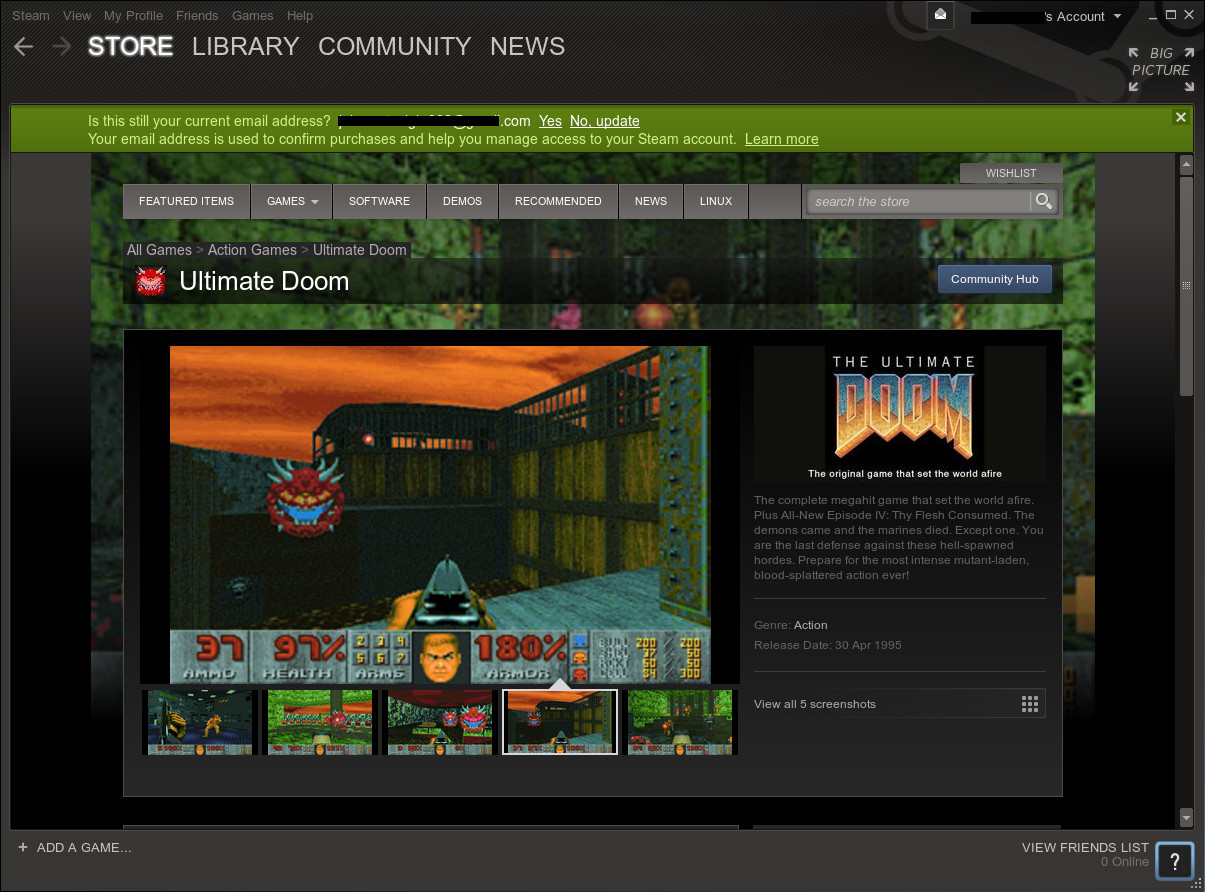Open the WISHLIST button

(1010, 172)
